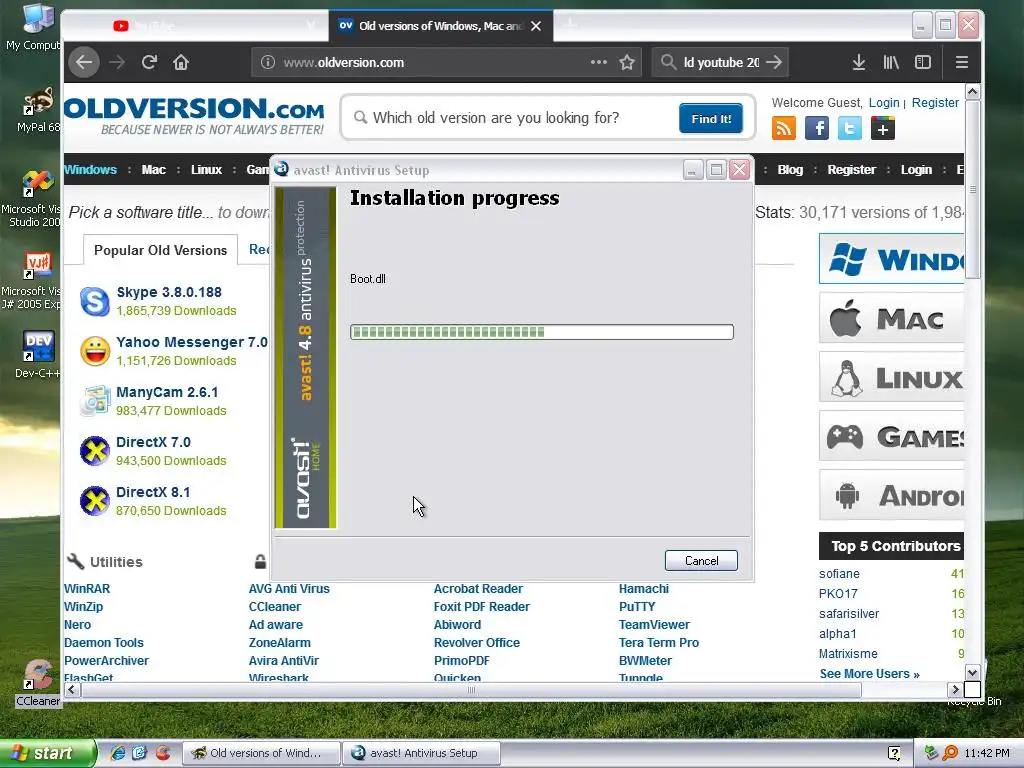Open the Facebook social icon
The width and height of the screenshot is (1024, 768).
[x=816, y=128]
